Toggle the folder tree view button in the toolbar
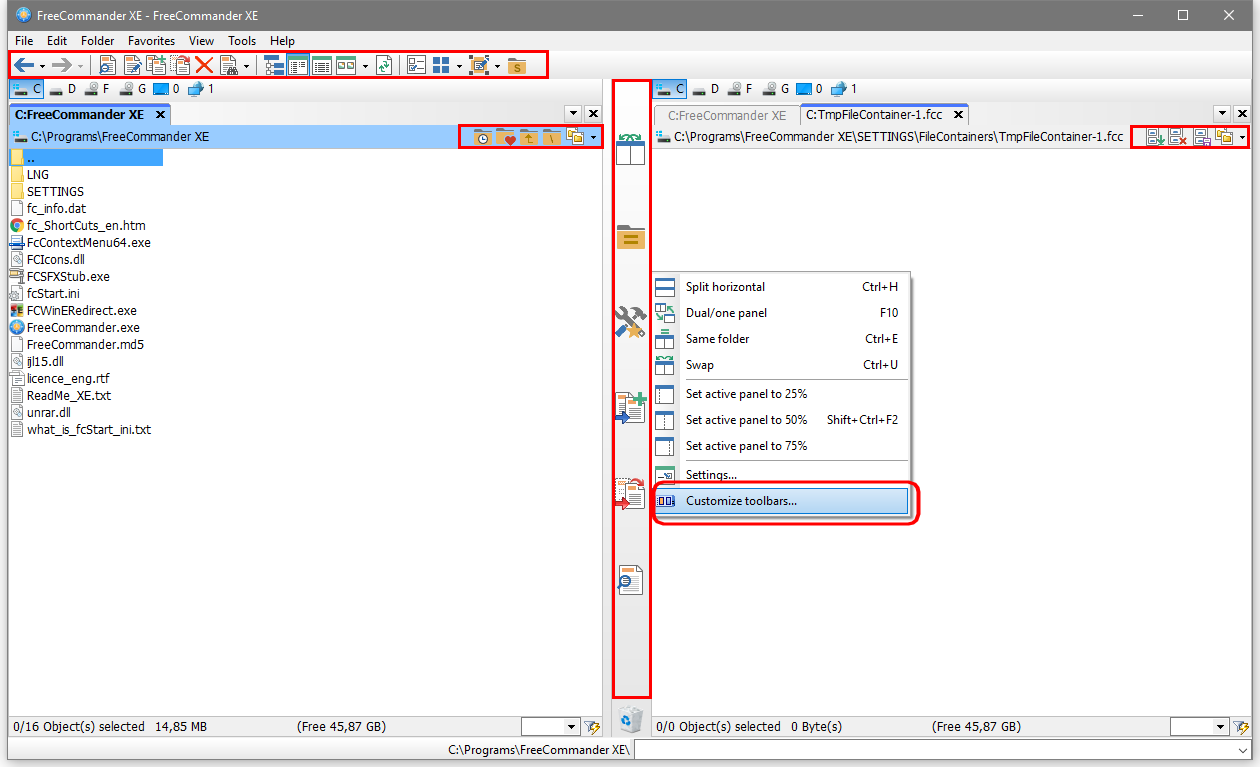The height and width of the screenshot is (767, 1260). [274, 66]
